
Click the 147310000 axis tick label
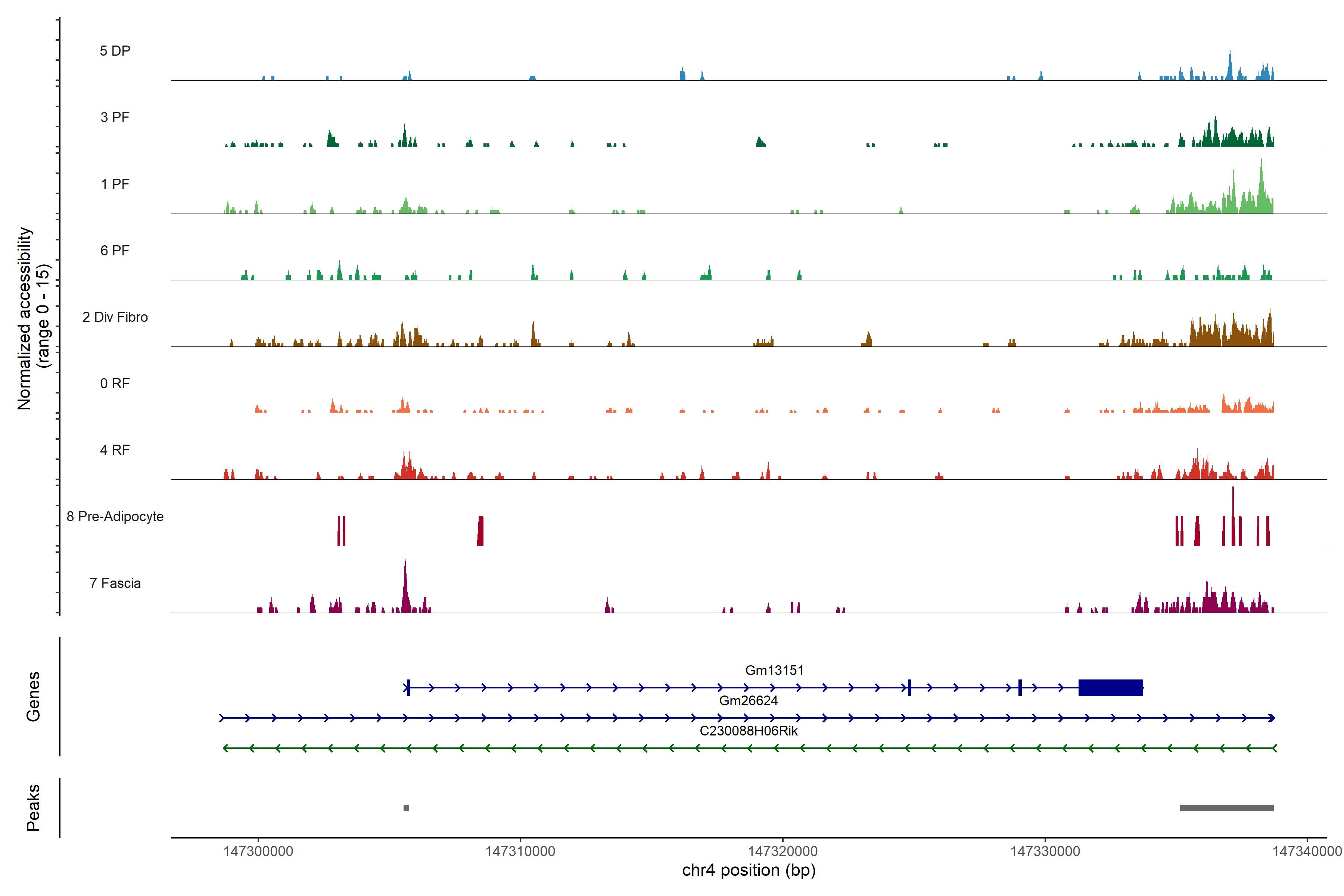point(520,852)
